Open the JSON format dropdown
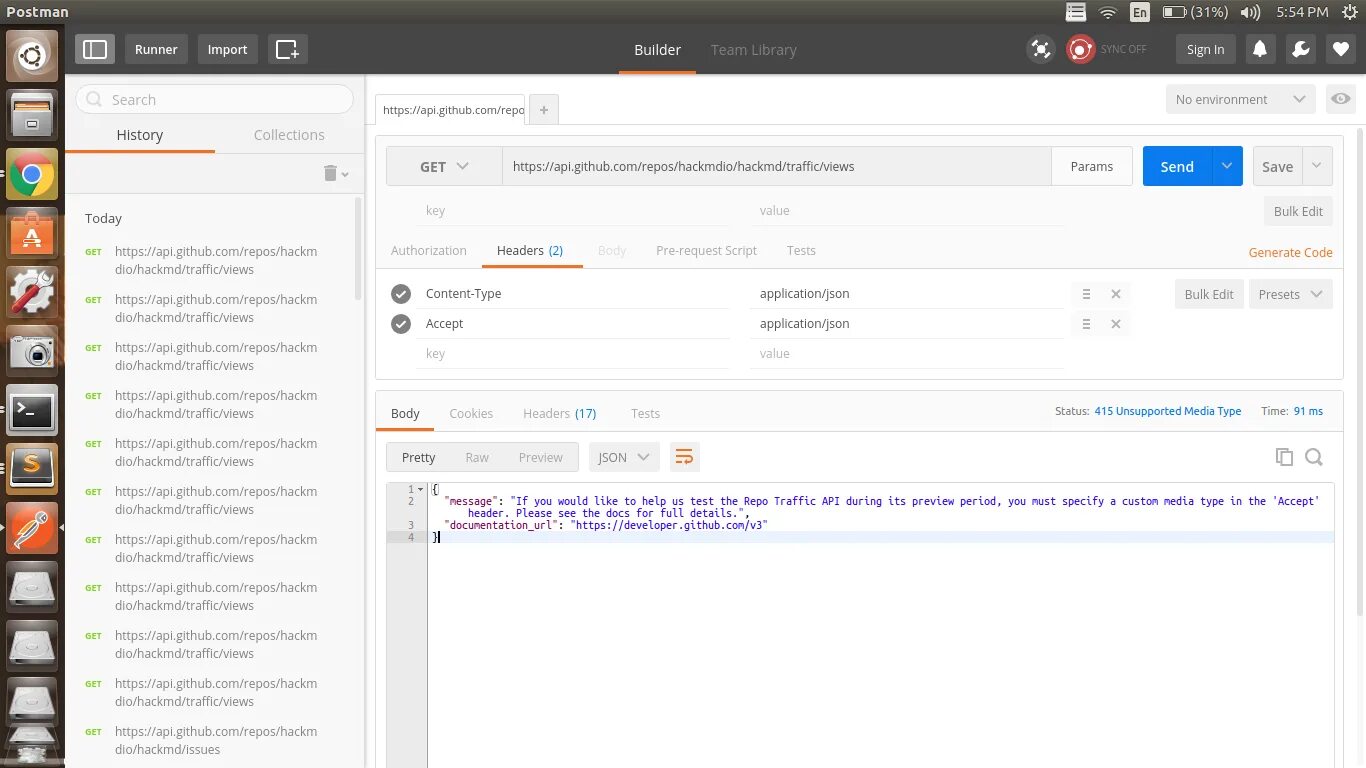The image size is (1366, 768). [624, 457]
